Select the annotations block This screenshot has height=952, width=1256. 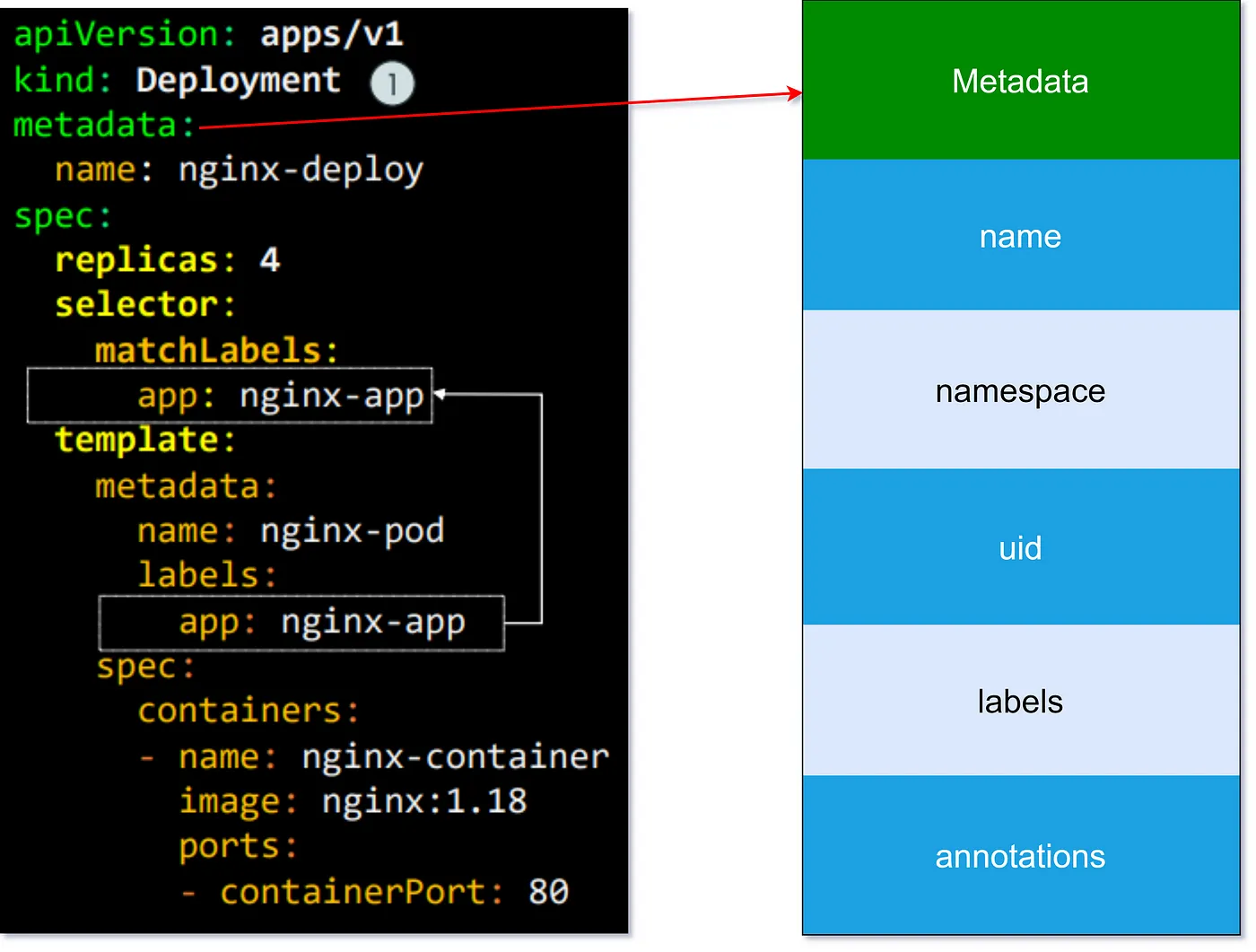(1020, 856)
